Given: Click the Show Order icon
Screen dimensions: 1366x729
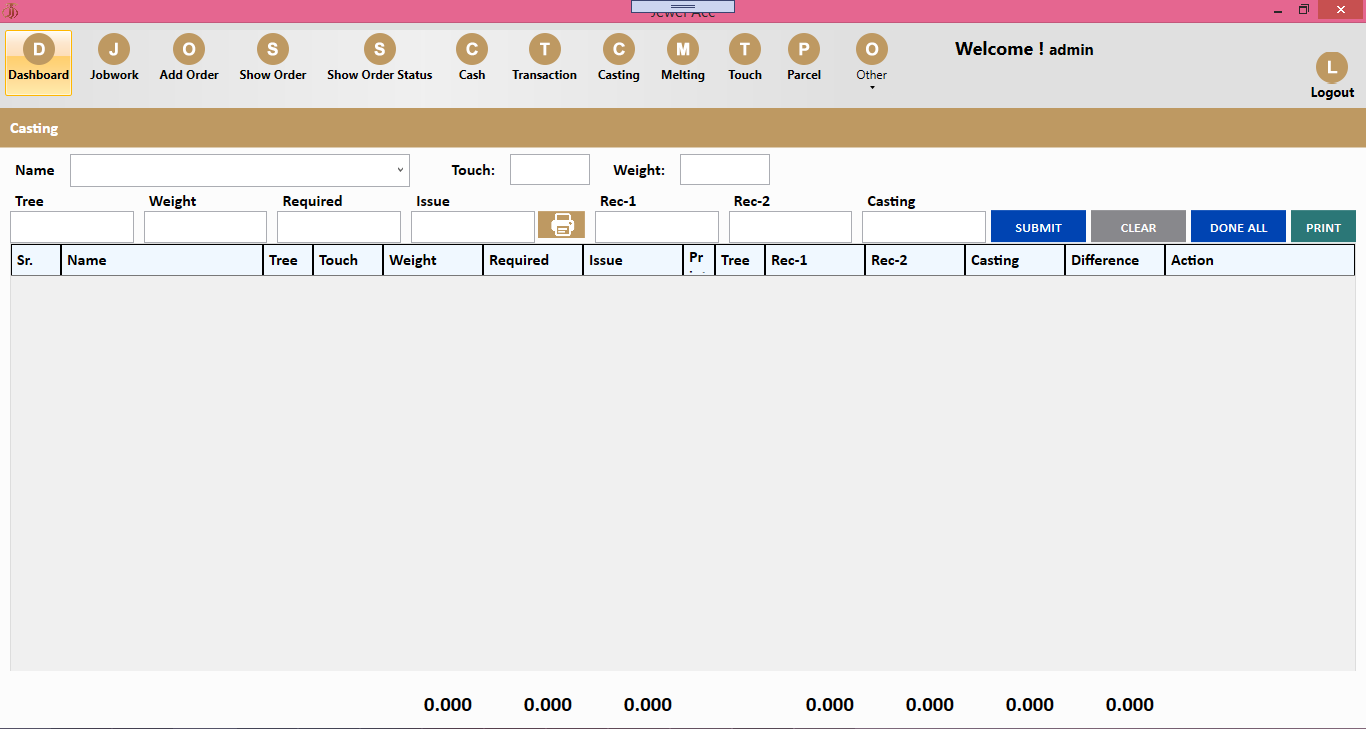Looking at the screenshot, I should click(x=272, y=60).
